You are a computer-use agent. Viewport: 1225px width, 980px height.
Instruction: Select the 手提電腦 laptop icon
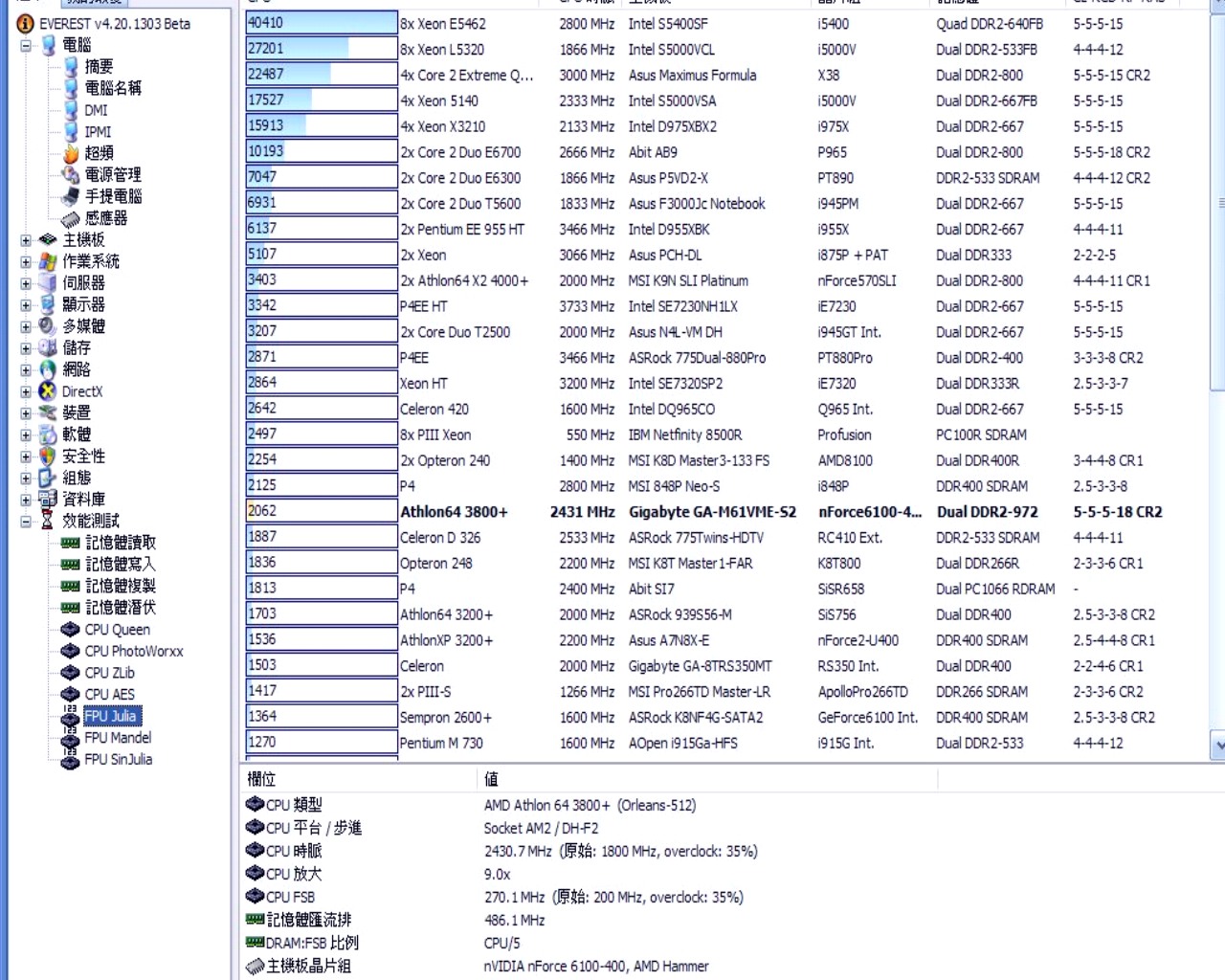pos(71,196)
